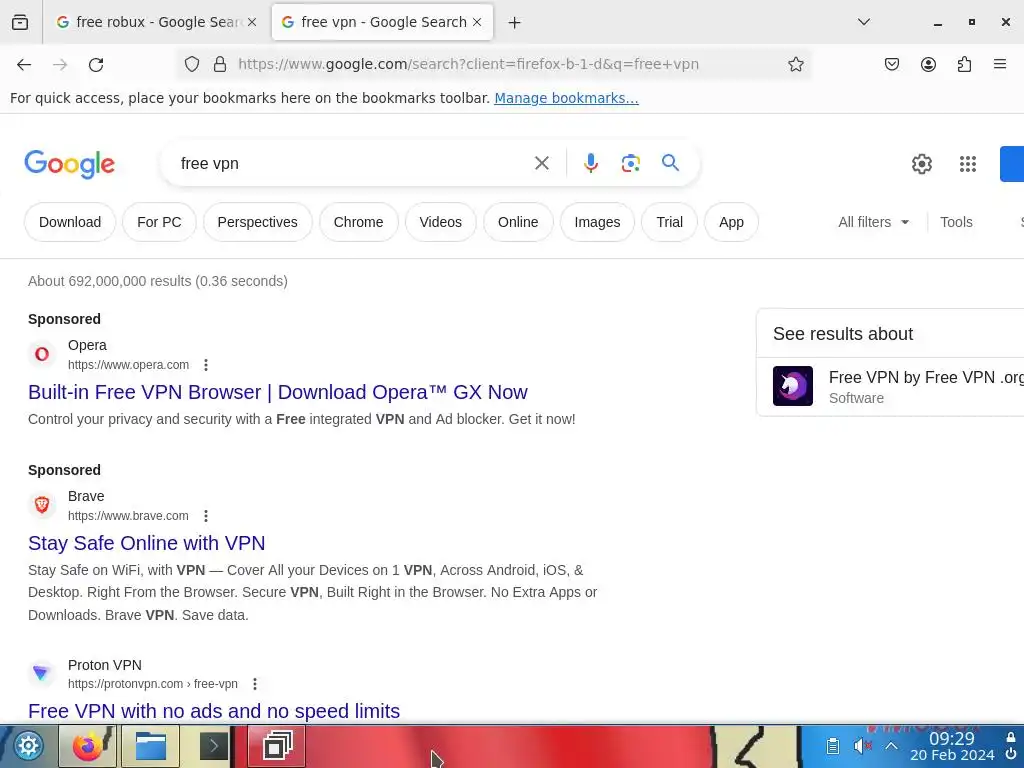Screen dimensions: 1024x768
Task: Click the Free VPN unicorn thumbnail
Action: pos(793,386)
